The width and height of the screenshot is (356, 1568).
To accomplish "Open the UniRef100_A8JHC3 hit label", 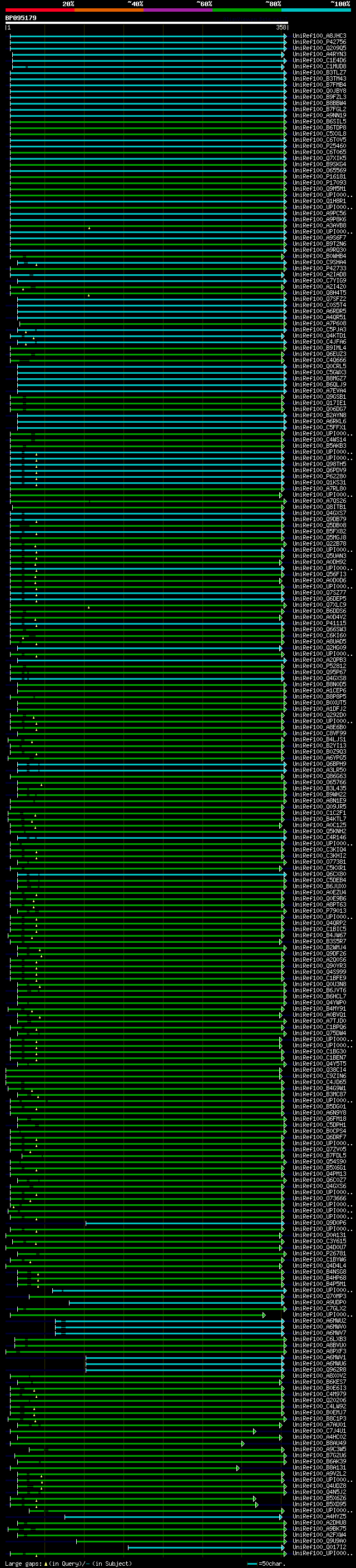I will (x=319, y=36).
